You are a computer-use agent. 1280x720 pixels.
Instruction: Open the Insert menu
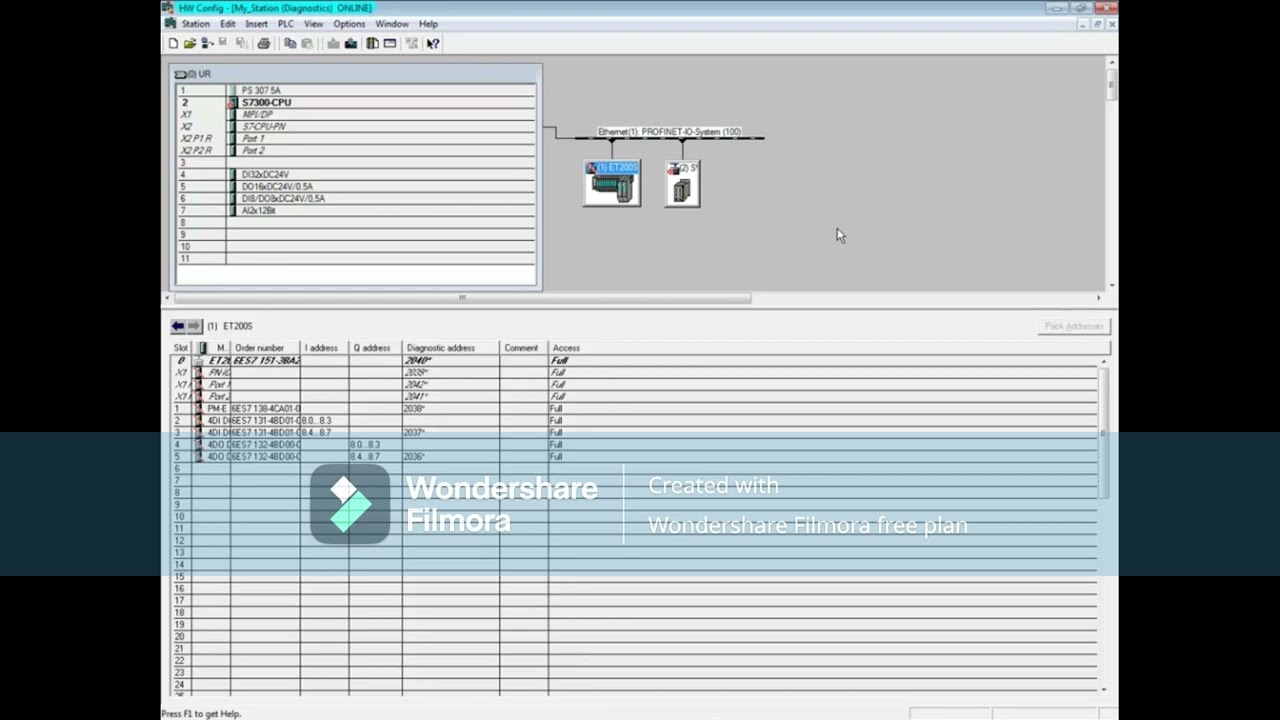pos(256,24)
